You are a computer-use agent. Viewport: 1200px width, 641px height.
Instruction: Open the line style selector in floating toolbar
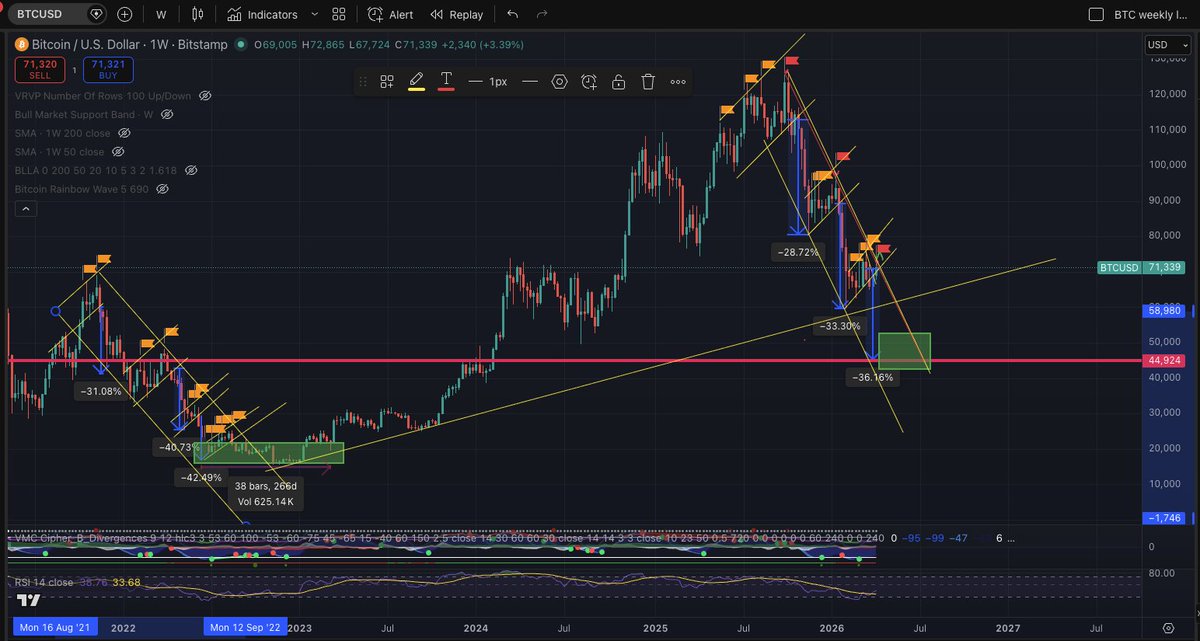pos(529,82)
